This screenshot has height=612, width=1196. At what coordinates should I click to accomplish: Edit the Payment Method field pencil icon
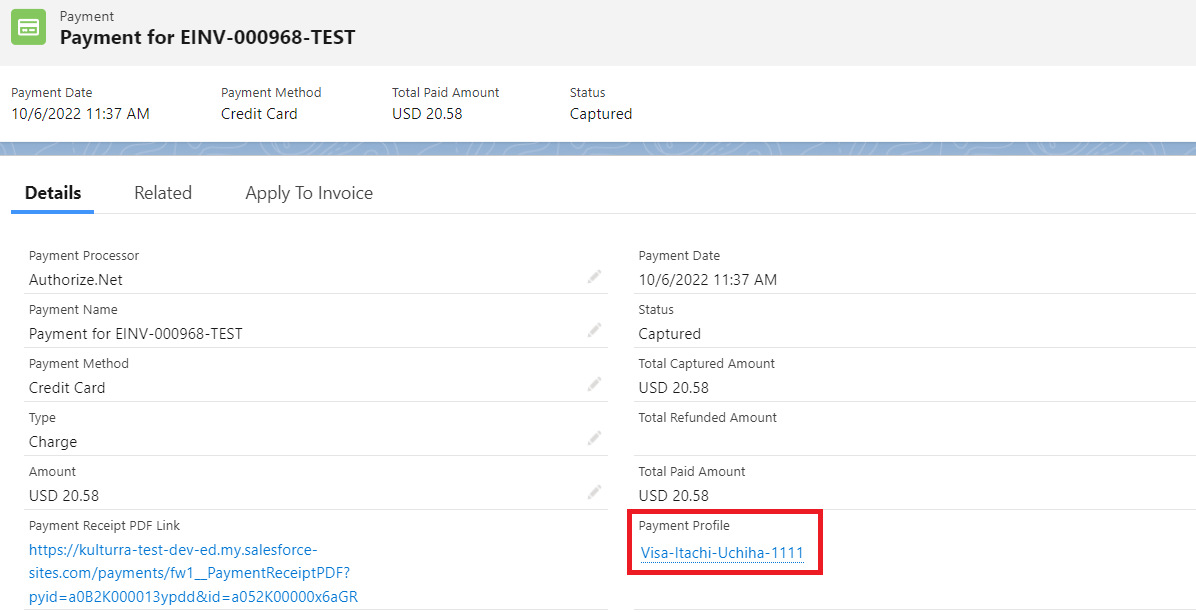(x=594, y=385)
